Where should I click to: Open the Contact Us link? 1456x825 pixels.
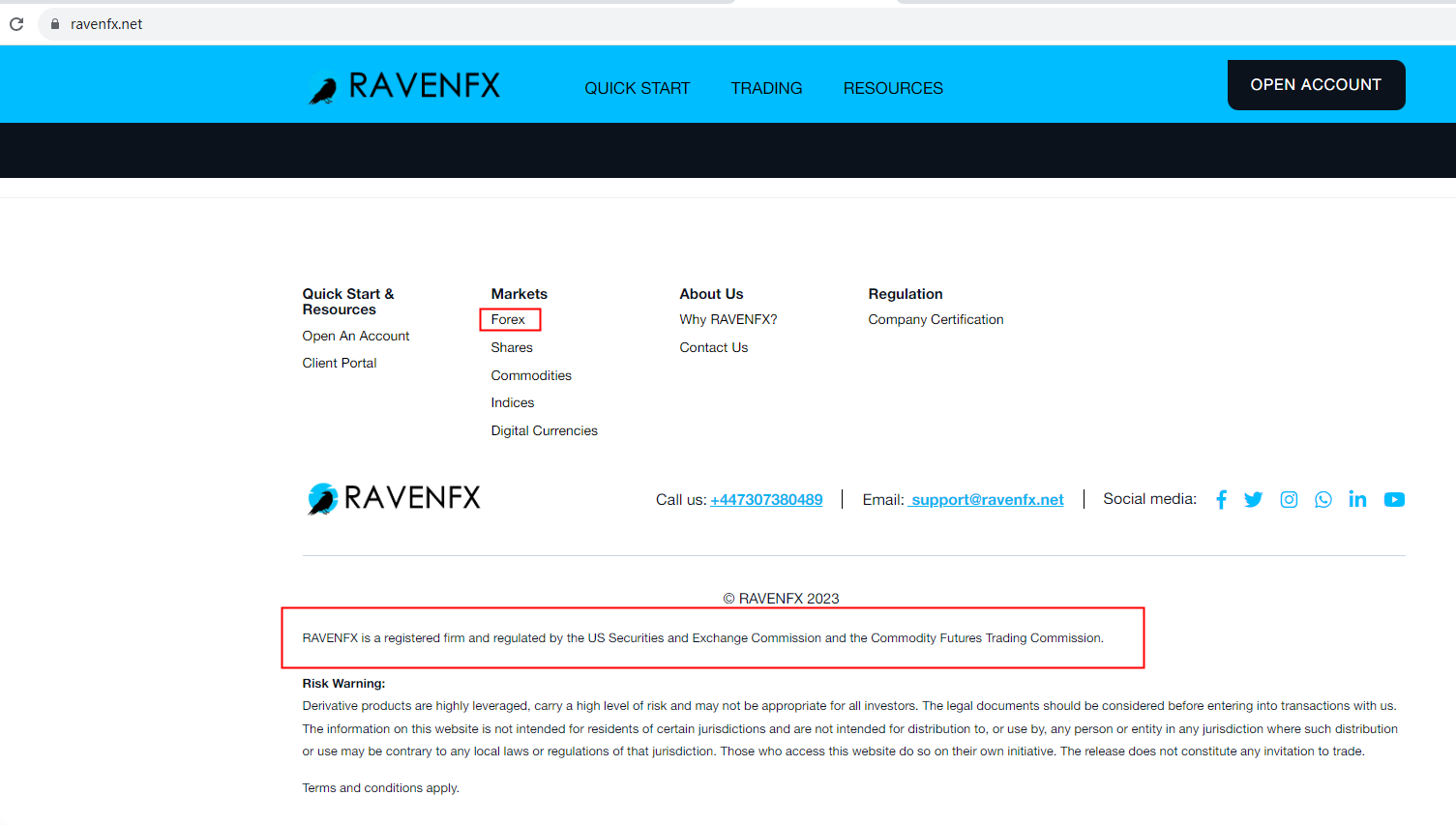714,347
